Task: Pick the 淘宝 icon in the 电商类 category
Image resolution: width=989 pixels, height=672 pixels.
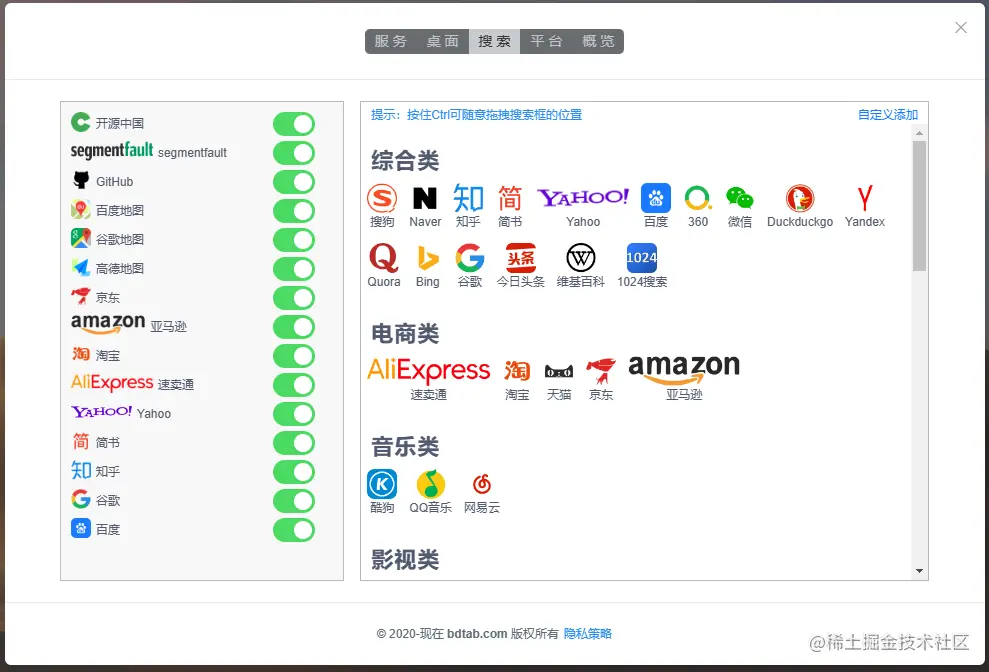Action: [517, 370]
